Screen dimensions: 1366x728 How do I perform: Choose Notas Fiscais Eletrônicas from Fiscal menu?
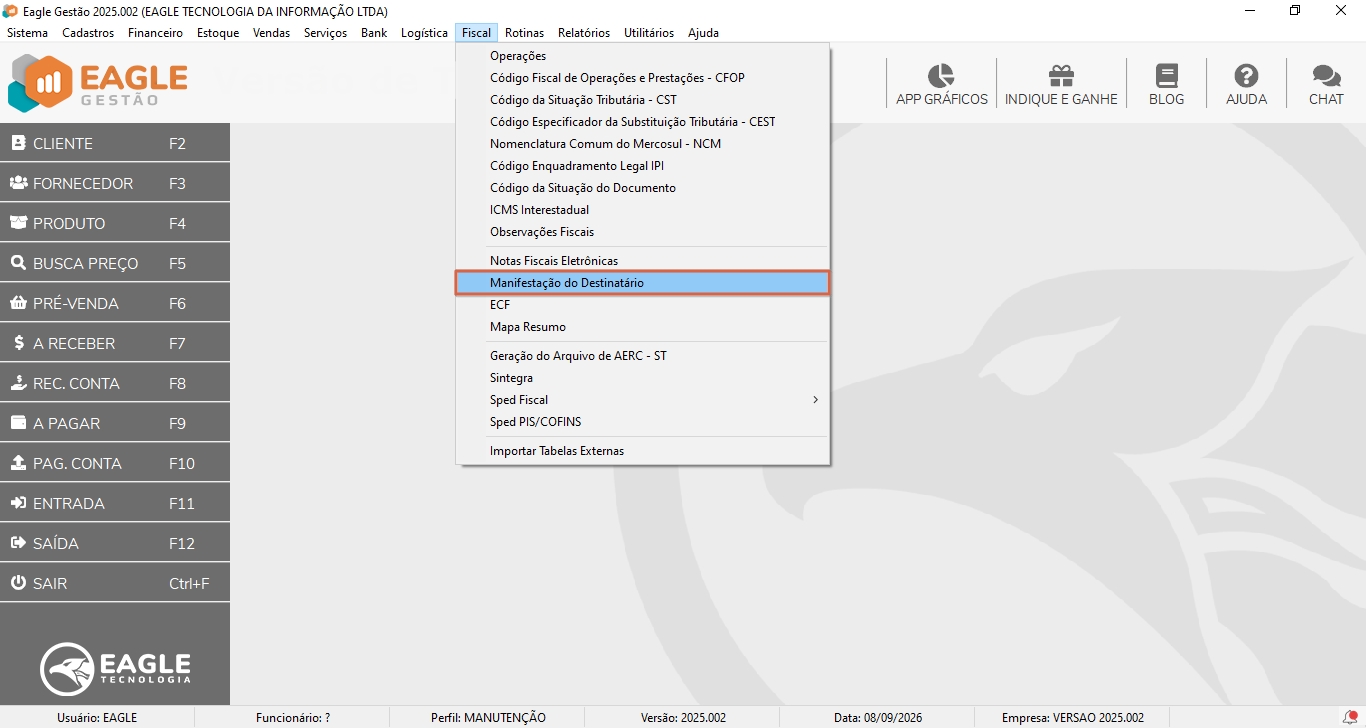(642, 261)
